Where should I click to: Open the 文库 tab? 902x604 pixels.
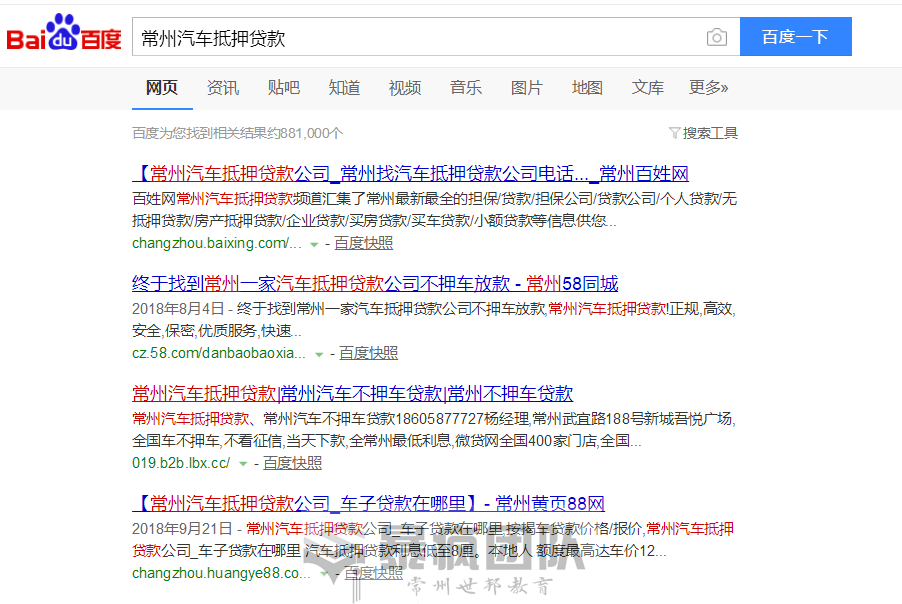[648, 87]
